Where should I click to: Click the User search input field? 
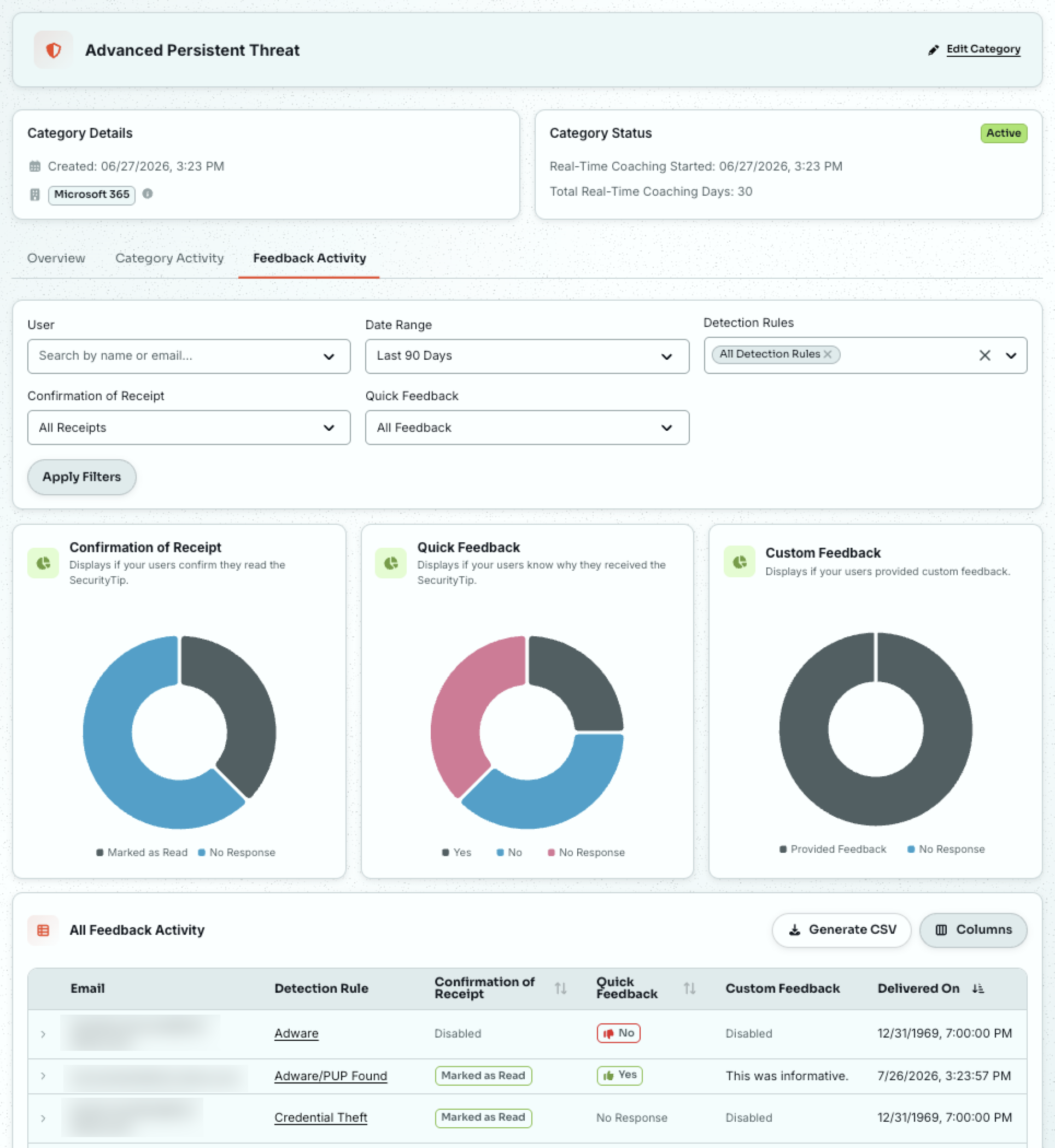(x=189, y=356)
